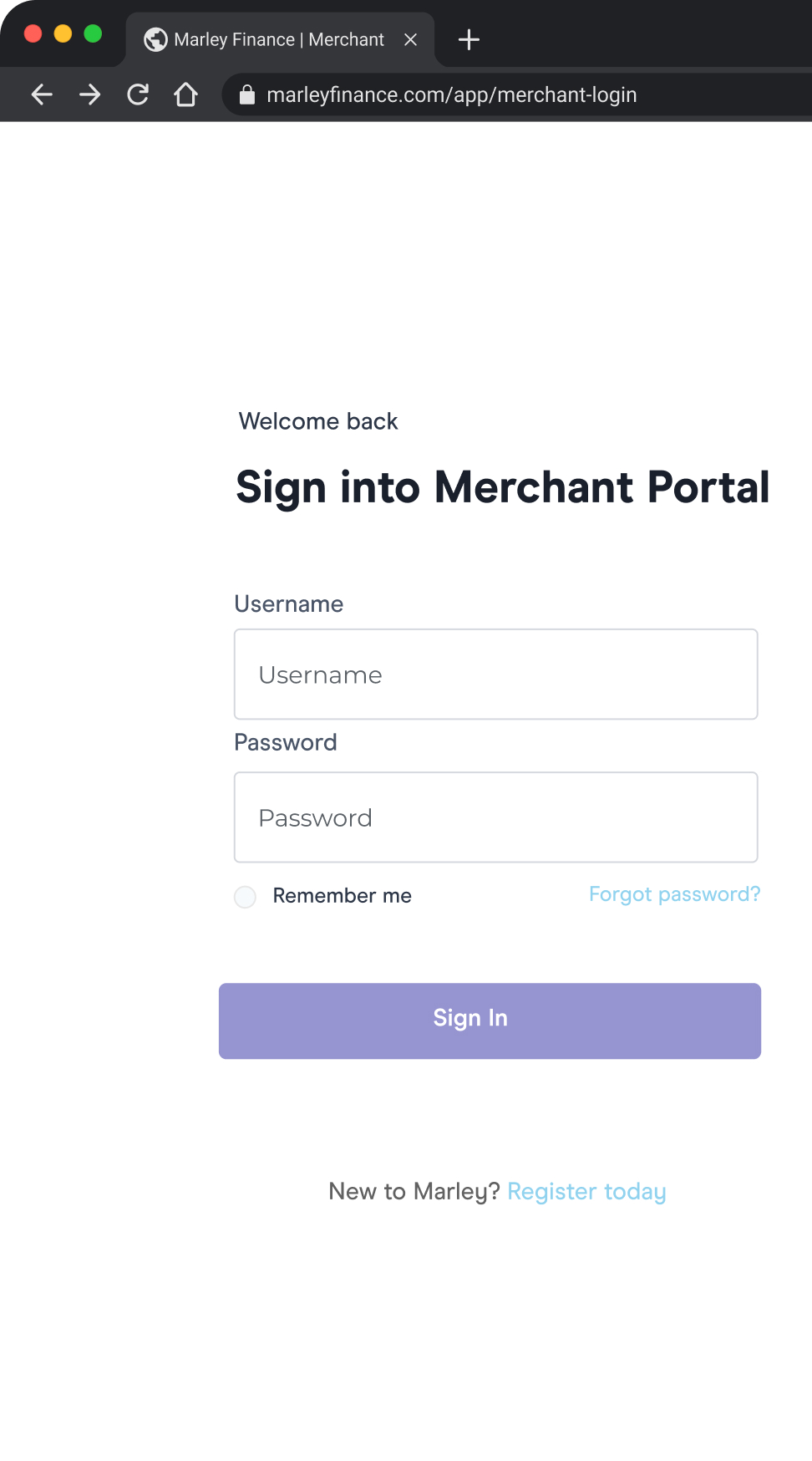Open a new browser tab with the plus icon

tap(469, 39)
